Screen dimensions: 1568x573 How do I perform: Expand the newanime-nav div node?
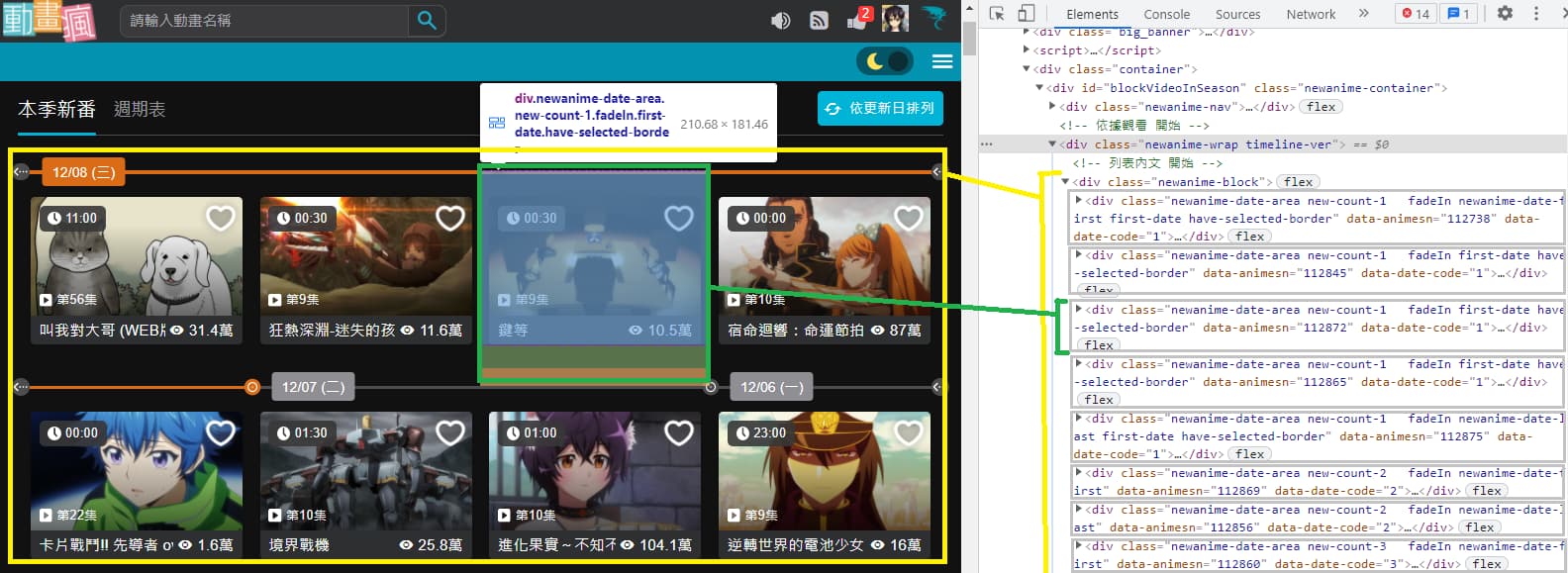[x=1052, y=107]
